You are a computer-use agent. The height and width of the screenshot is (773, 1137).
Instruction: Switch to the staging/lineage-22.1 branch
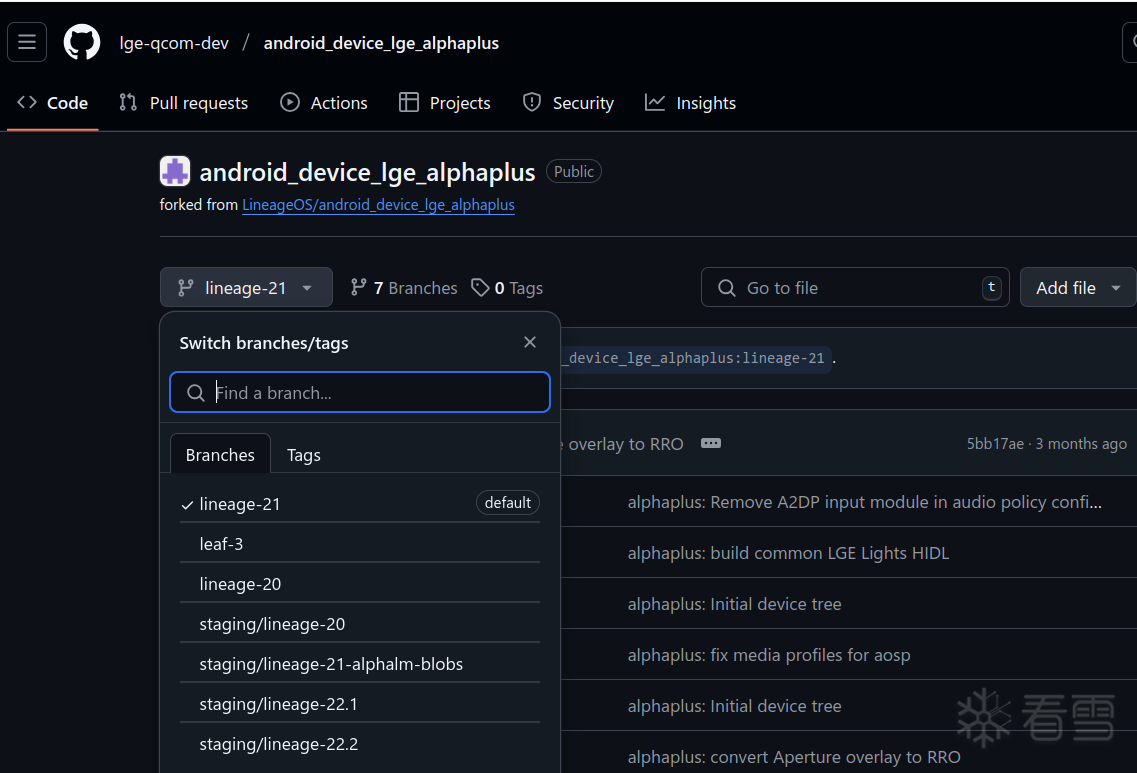[x=279, y=704]
